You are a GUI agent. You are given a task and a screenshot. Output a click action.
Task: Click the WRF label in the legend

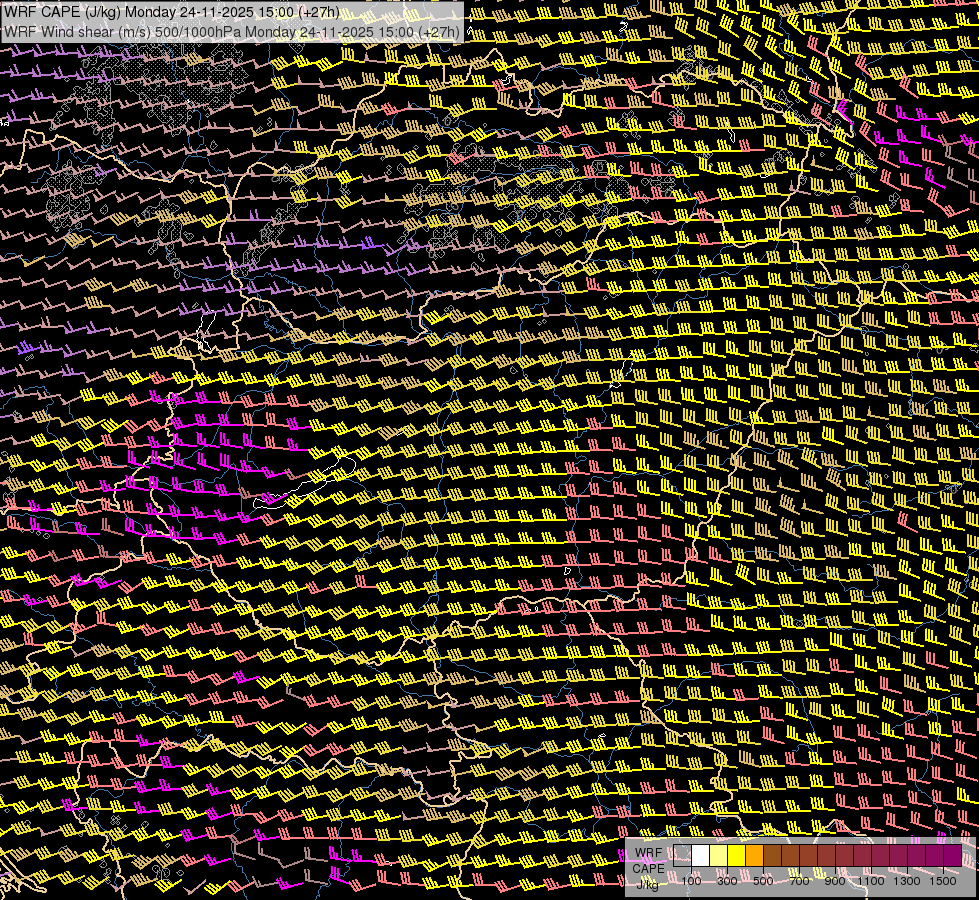[x=649, y=853]
